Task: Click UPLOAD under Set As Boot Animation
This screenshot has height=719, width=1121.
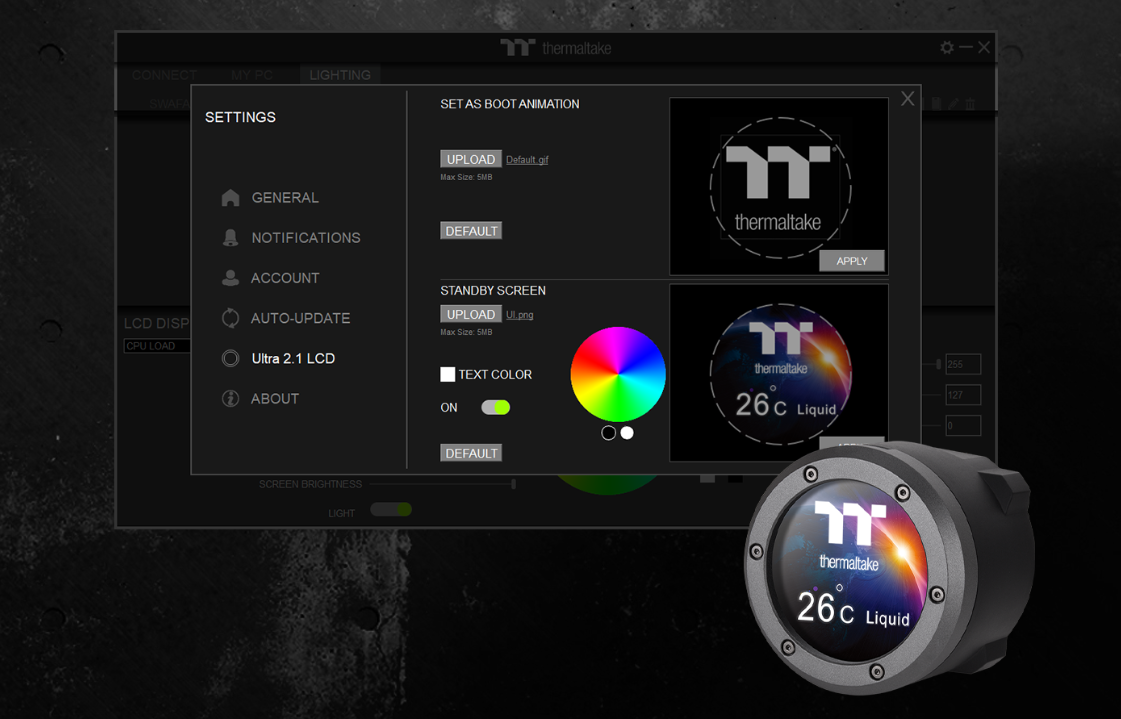Action: (x=470, y=159)
